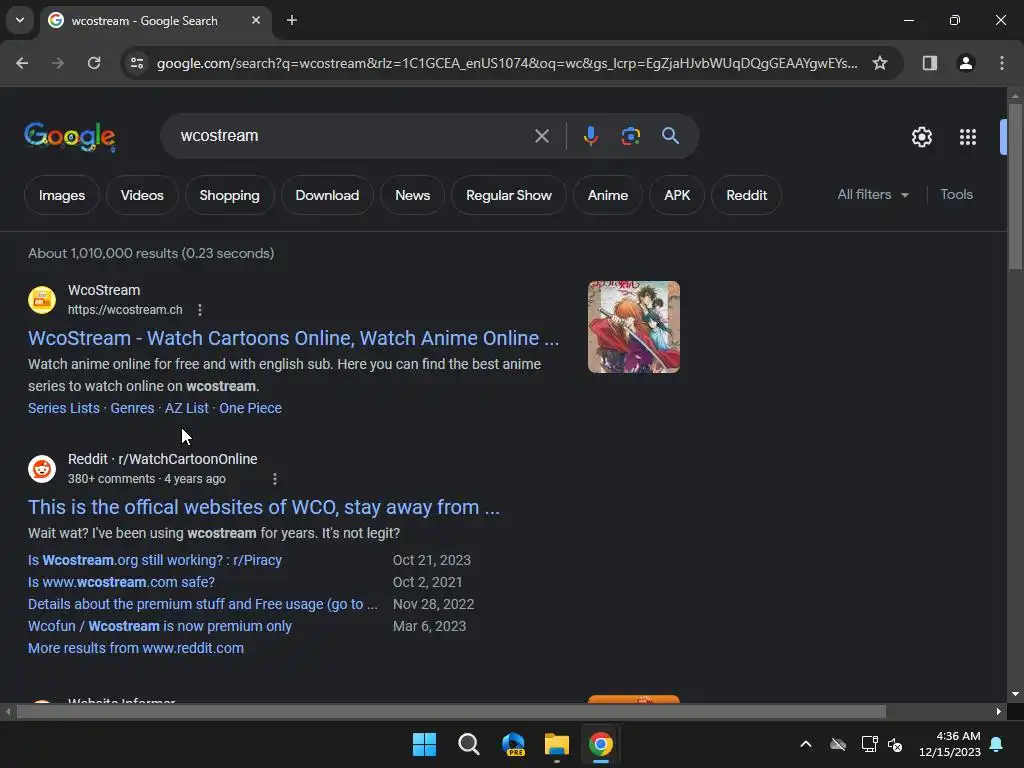Viewport: 1024px width, 768px height.
Task: Open a new browser tab
Action: click(292, 20)
